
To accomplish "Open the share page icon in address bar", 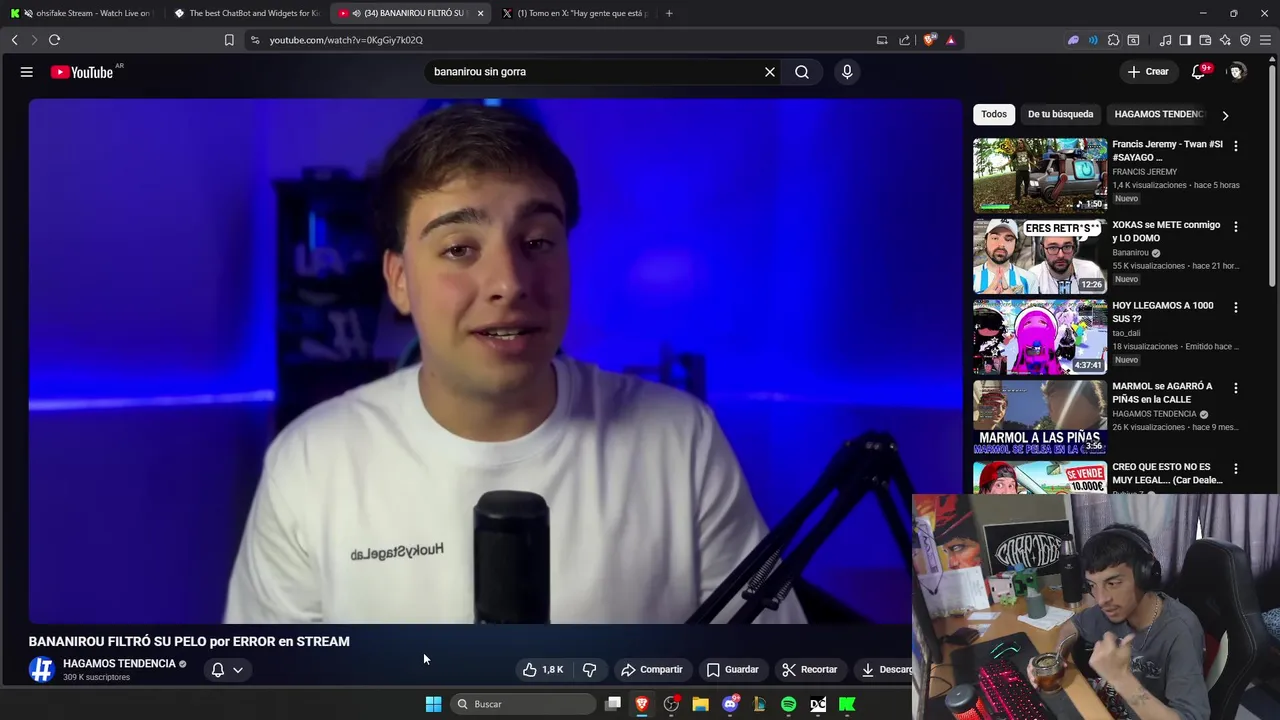I will point(905,40).
